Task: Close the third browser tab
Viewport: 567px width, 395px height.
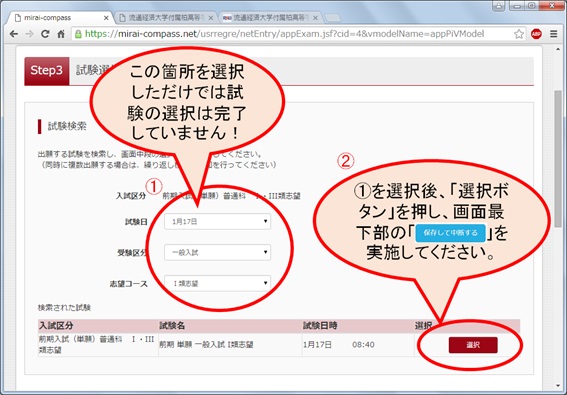Action: point(315,18)
